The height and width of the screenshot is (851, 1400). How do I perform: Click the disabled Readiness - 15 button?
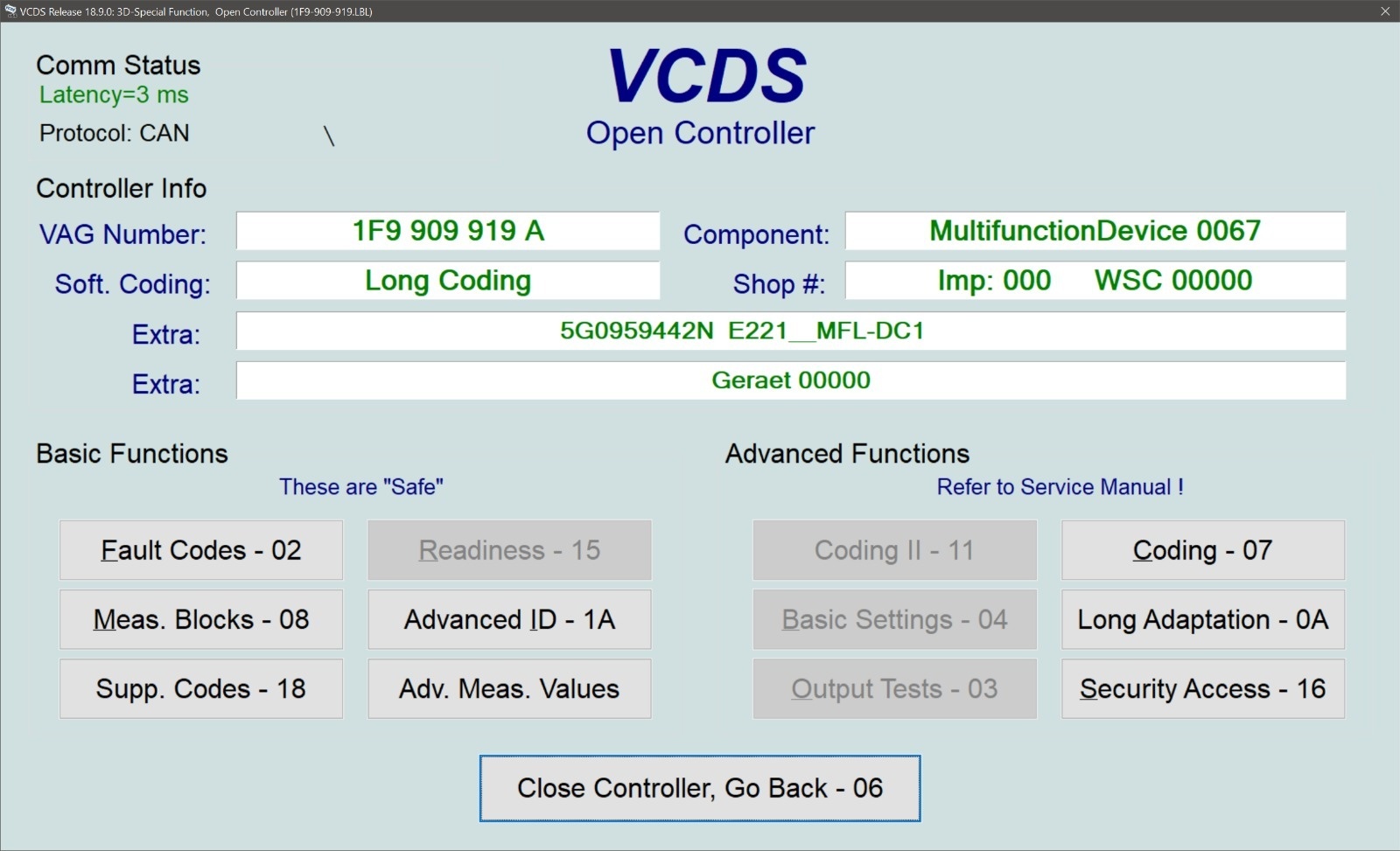click(509, 550)
